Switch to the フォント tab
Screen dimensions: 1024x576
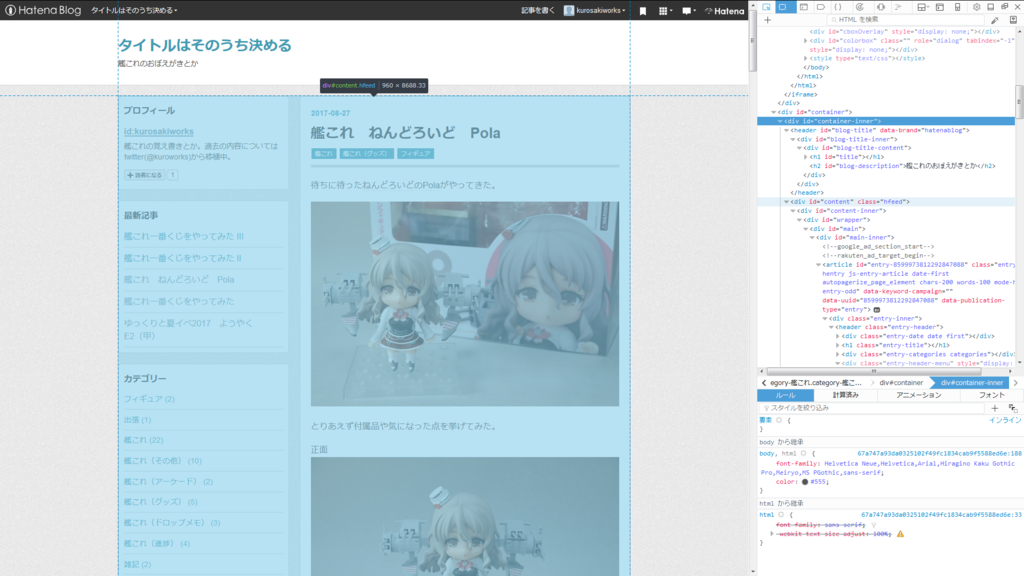(991, 395)
